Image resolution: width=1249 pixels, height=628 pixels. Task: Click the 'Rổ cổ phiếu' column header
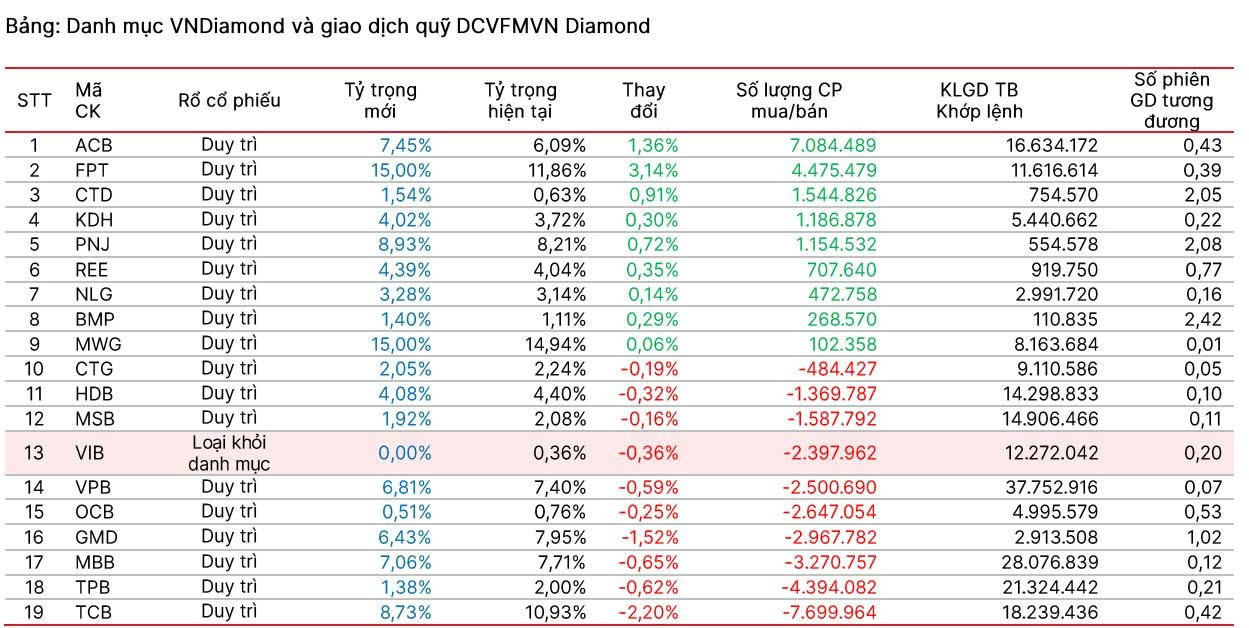coord(229,100)
